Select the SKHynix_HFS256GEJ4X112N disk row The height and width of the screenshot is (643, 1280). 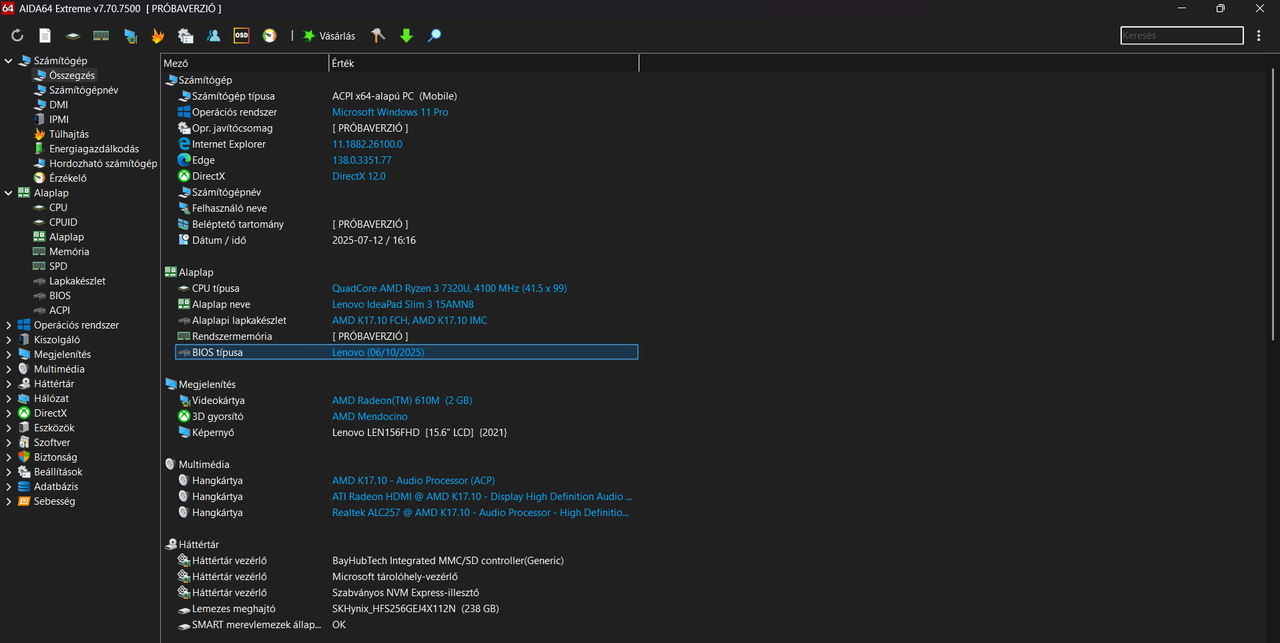coord(406,608)
